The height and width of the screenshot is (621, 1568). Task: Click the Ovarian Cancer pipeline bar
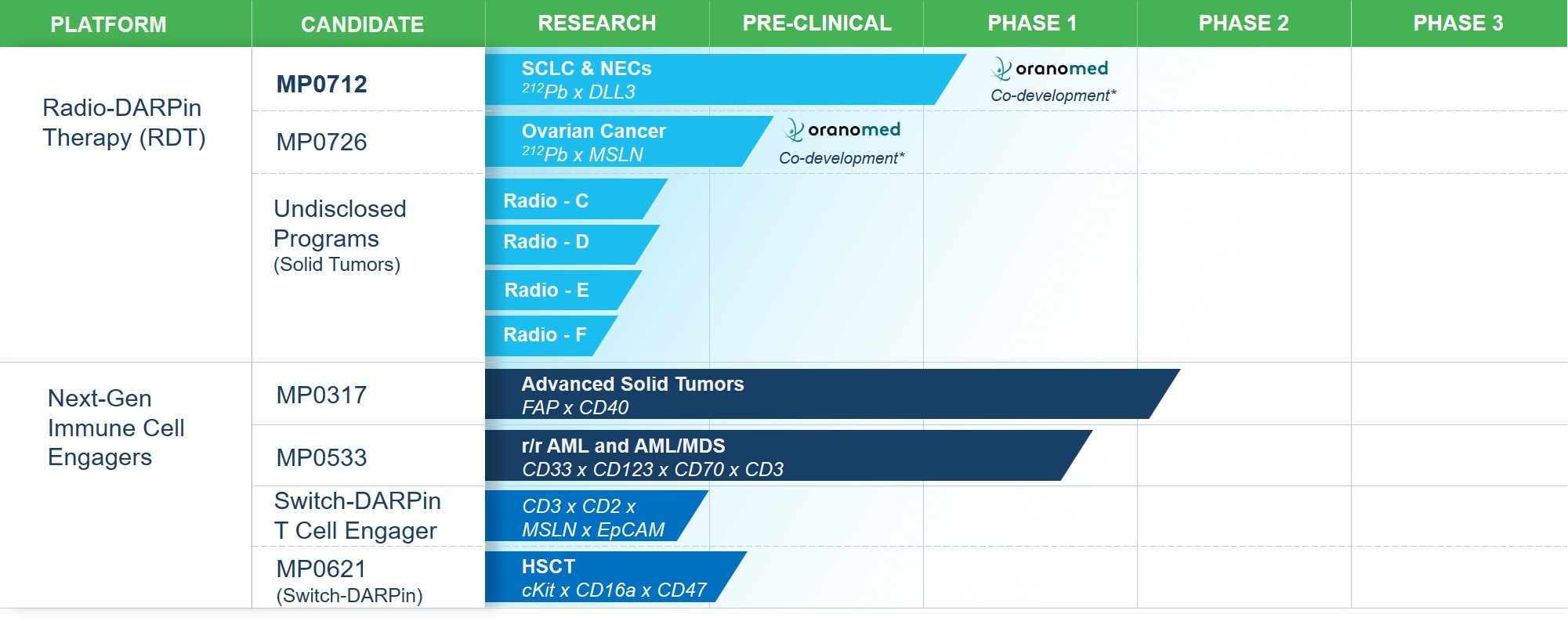tap(619, 143)
